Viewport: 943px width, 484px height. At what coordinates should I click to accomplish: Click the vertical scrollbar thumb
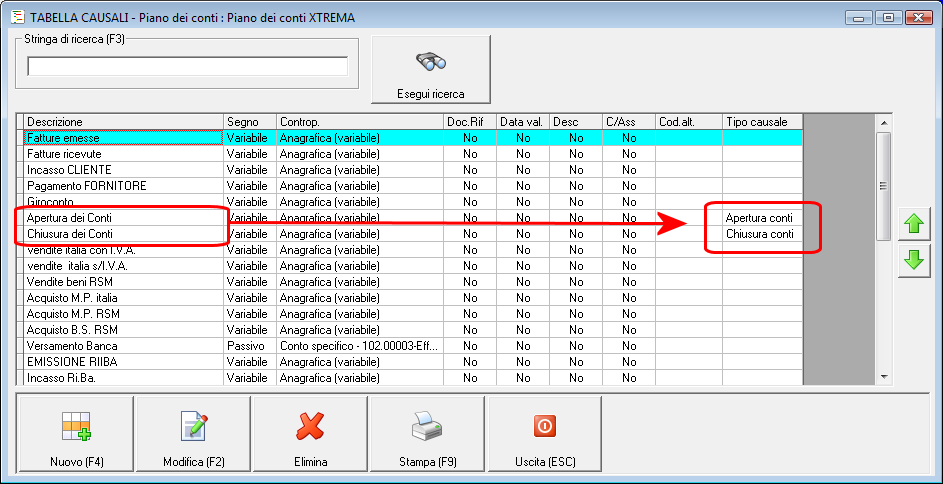pos(883,186)
